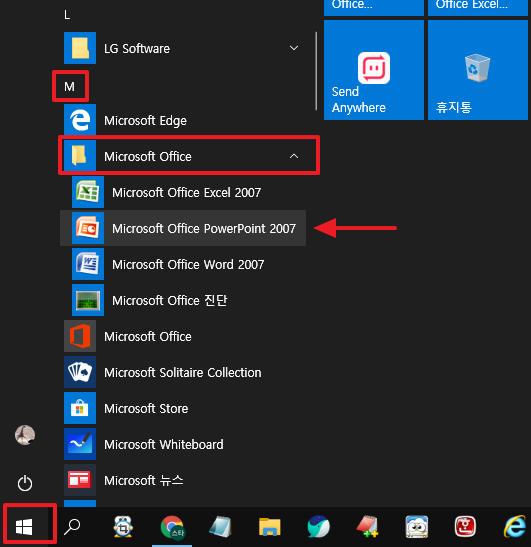This screenshot has width=531, height=547.
Task: Switch to Chrome in the taskbar
Action: coord(172,526)
